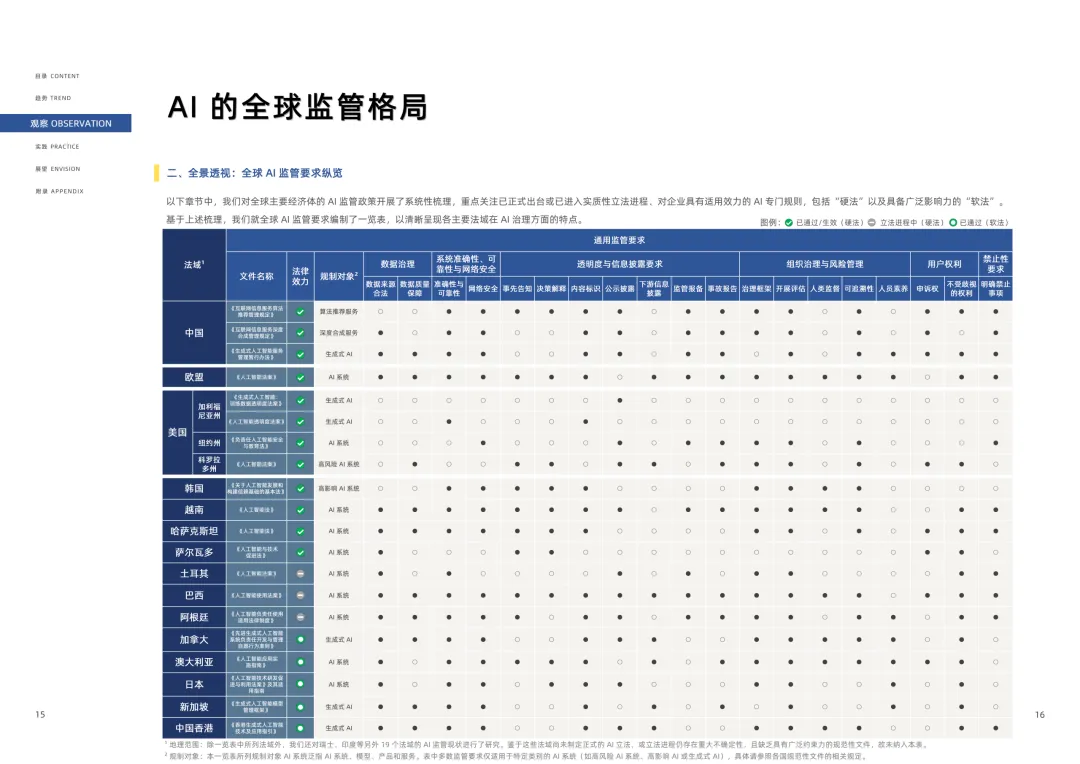Viewport: 1080px width, 764px height.
Task: Click the 高风险 AI 系统 cell
Action: 339,464
